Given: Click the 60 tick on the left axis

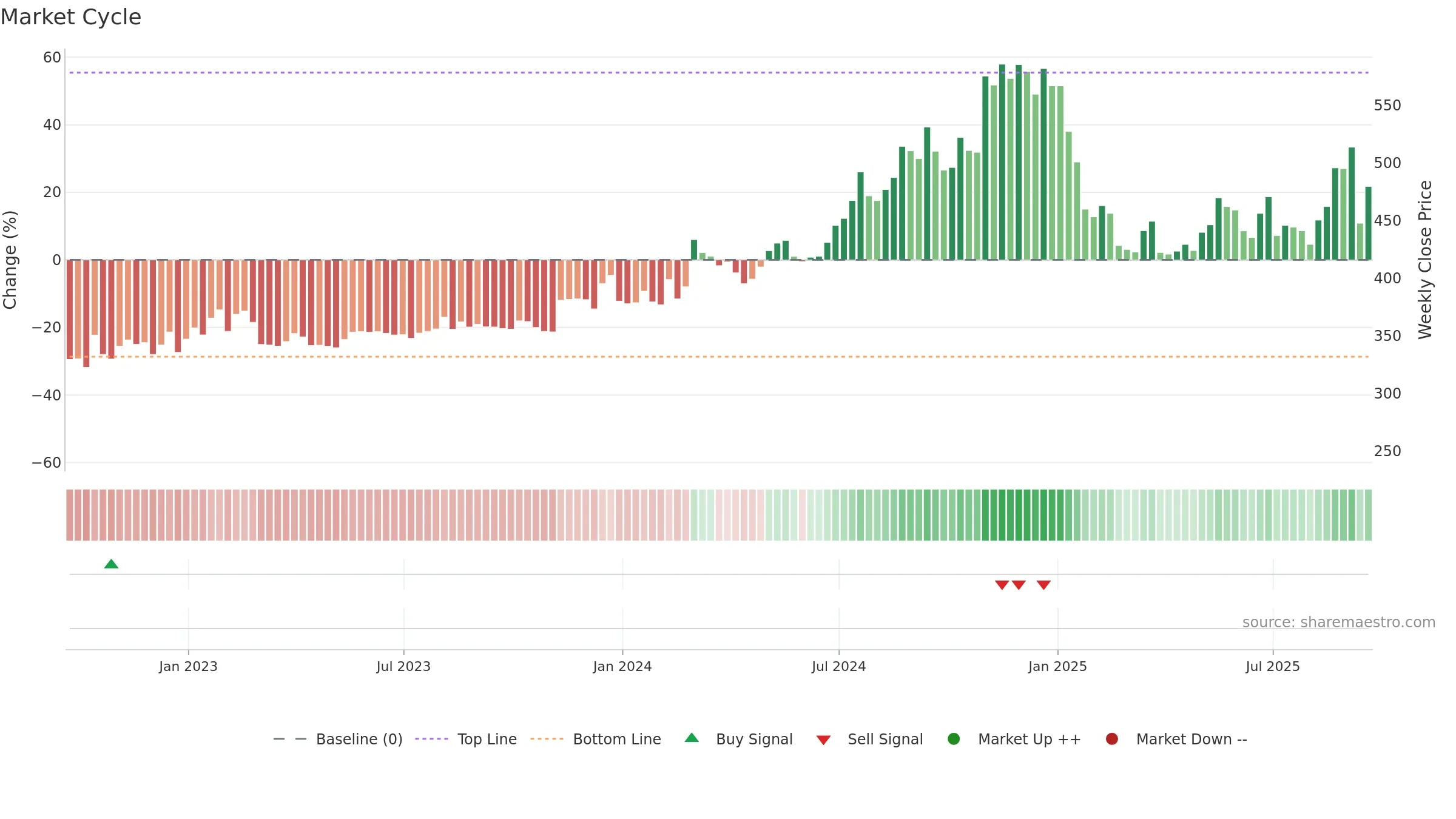Looking at the screenshot, I should click(x=52, y=58).
